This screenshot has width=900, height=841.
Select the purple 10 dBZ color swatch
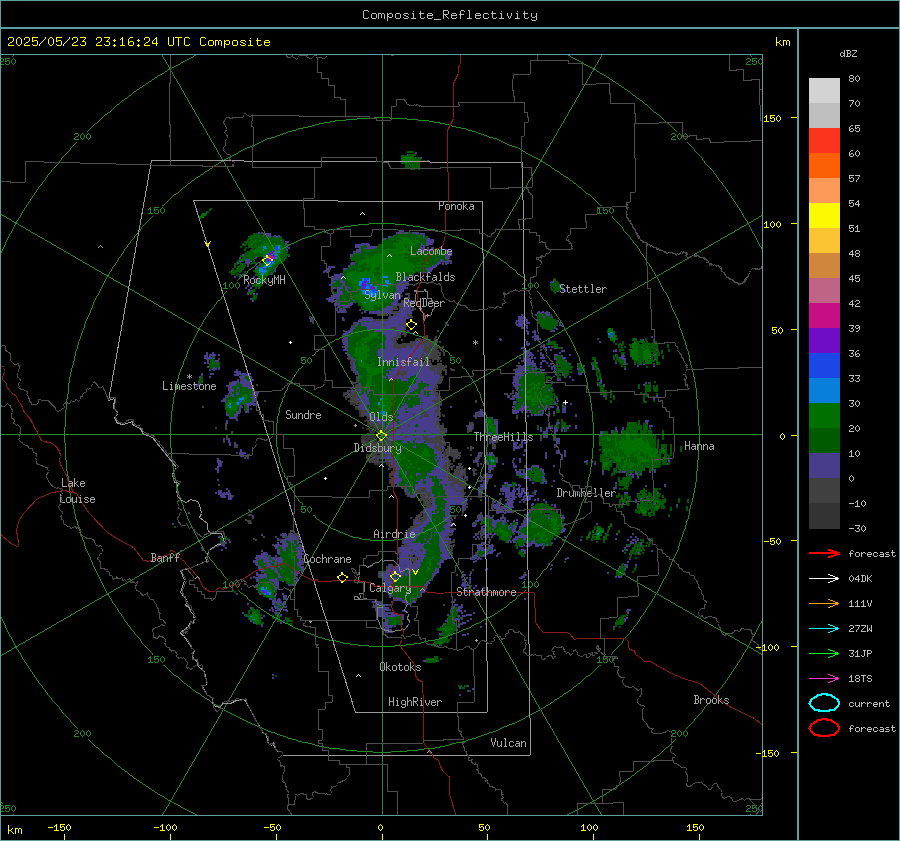824,465
